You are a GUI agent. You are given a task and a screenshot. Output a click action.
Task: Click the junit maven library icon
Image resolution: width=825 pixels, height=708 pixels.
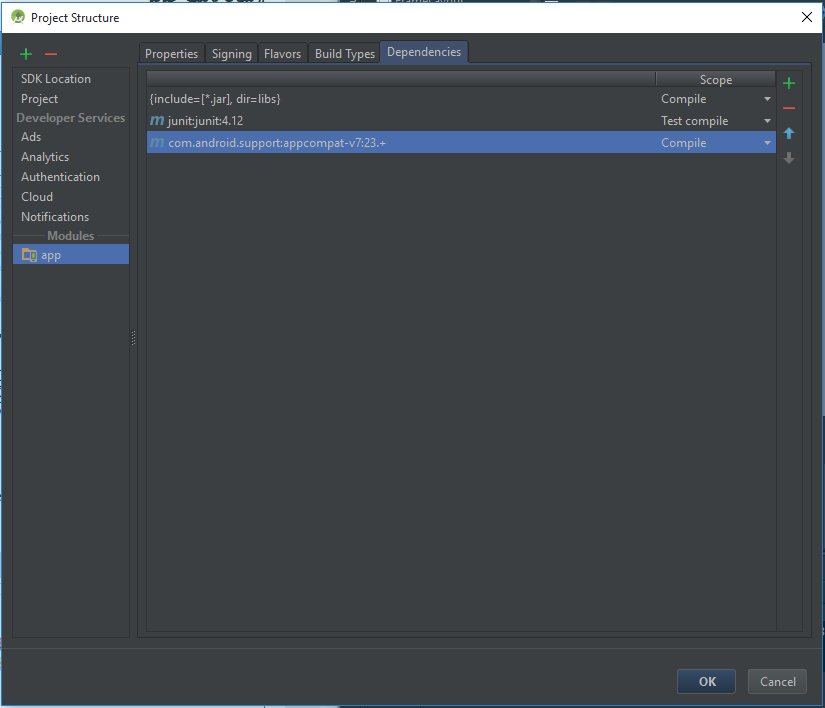click(157, 120)
